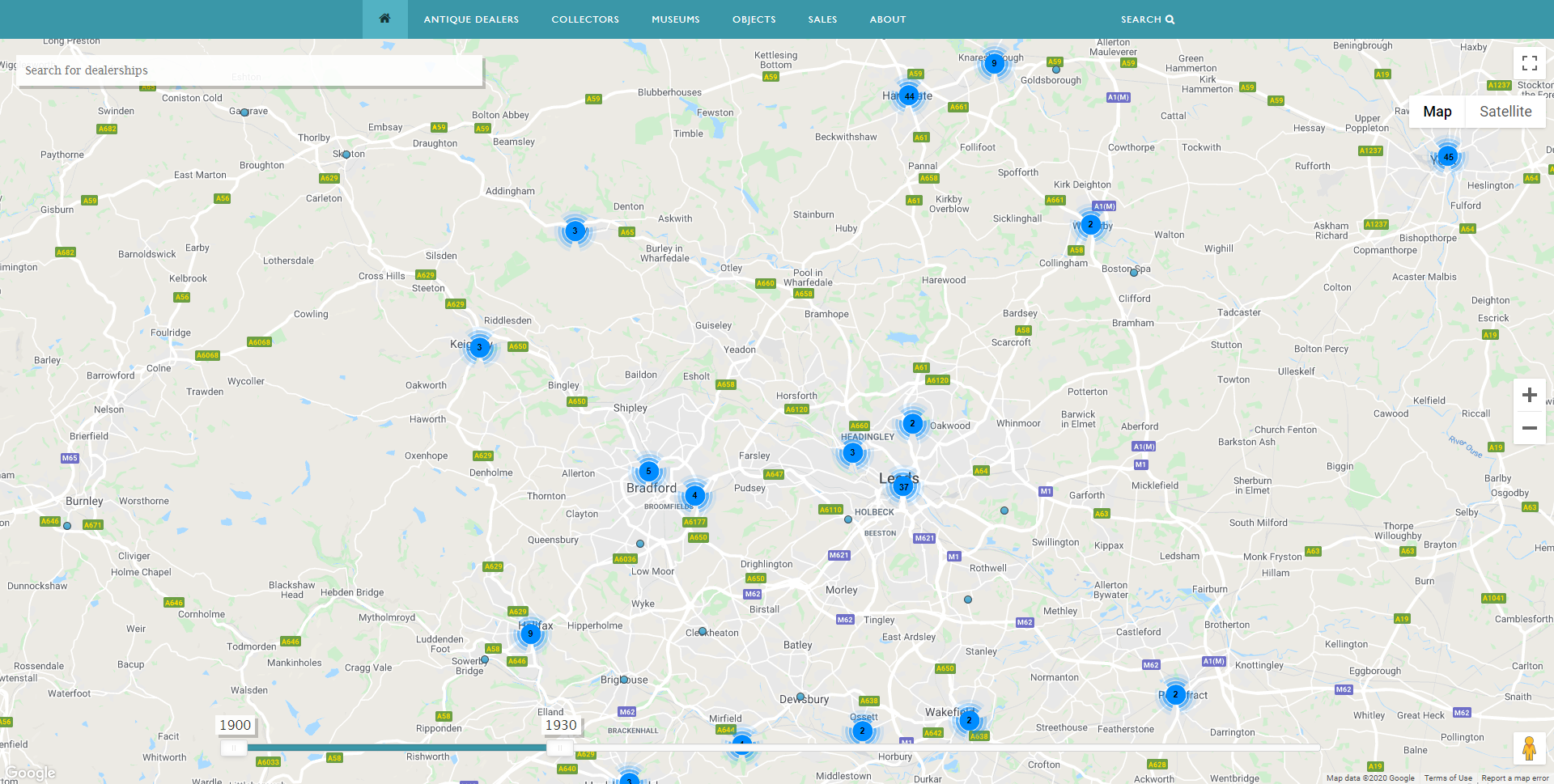This screenshot has height=784, width=1554.
Task: Open the Terms of Use link
Action: (1448, 778)
